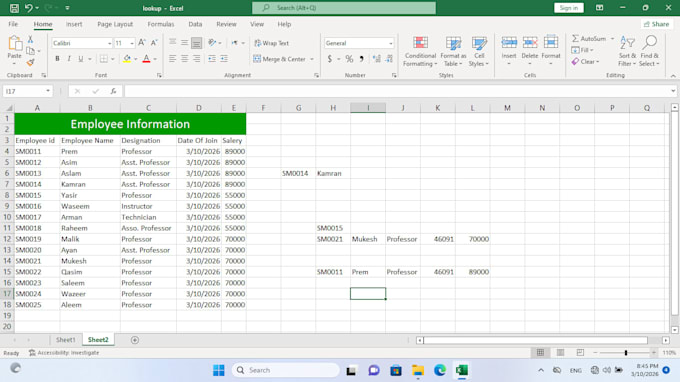Apply the red Font Color icon

(x=147, y=59)
